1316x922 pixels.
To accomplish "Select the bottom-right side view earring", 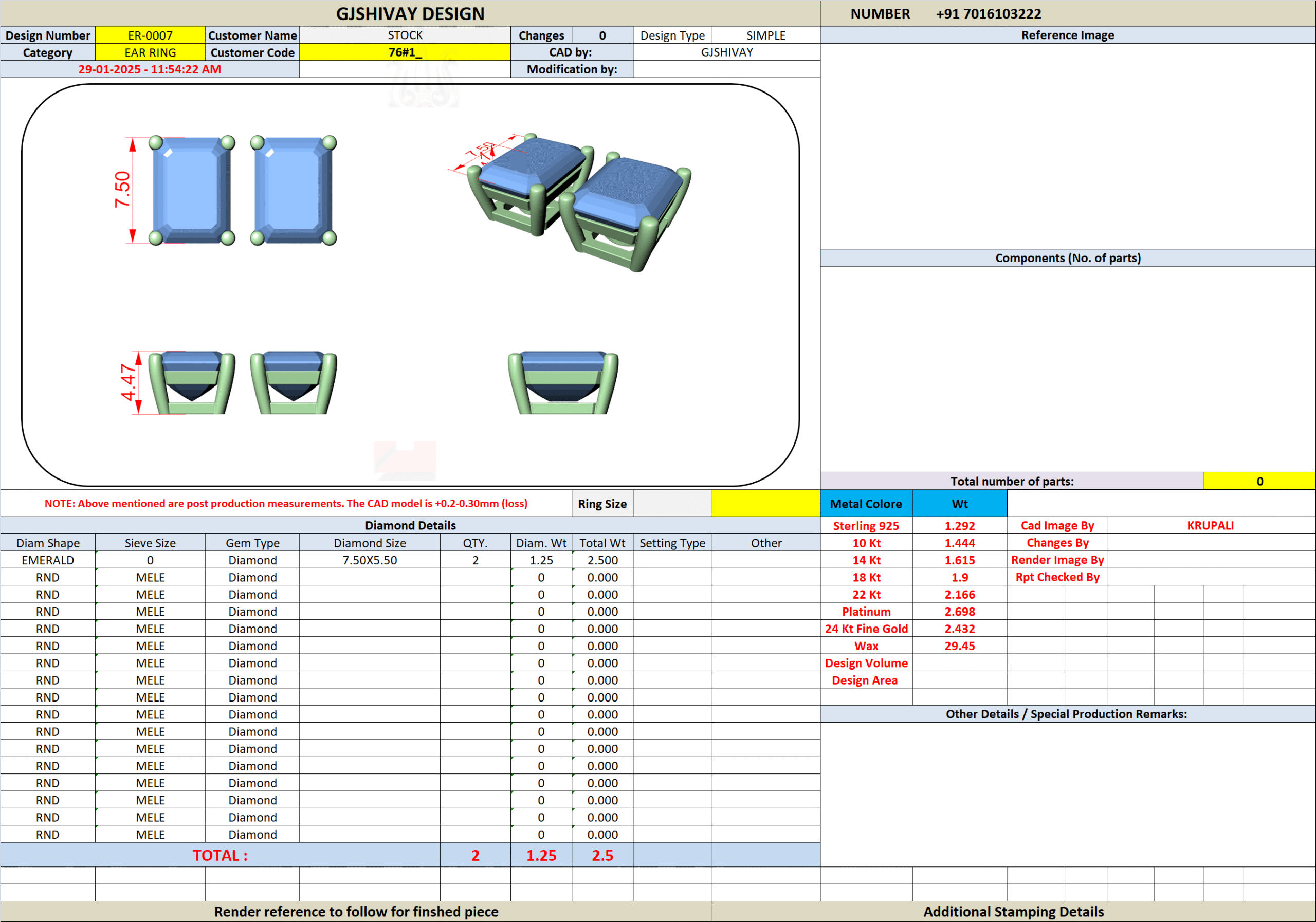I will click(x=563, y=382).
